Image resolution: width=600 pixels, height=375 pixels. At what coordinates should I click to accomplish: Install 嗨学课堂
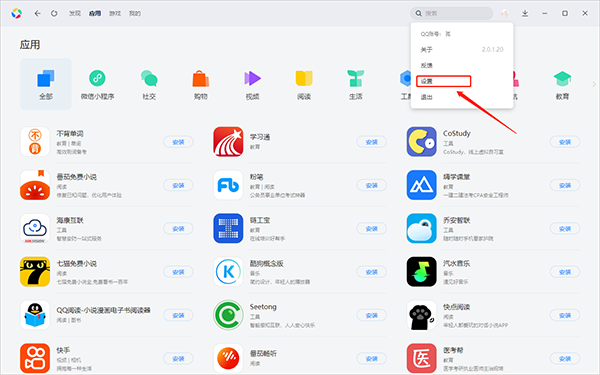pyautogui.click(x=565, y=185)
